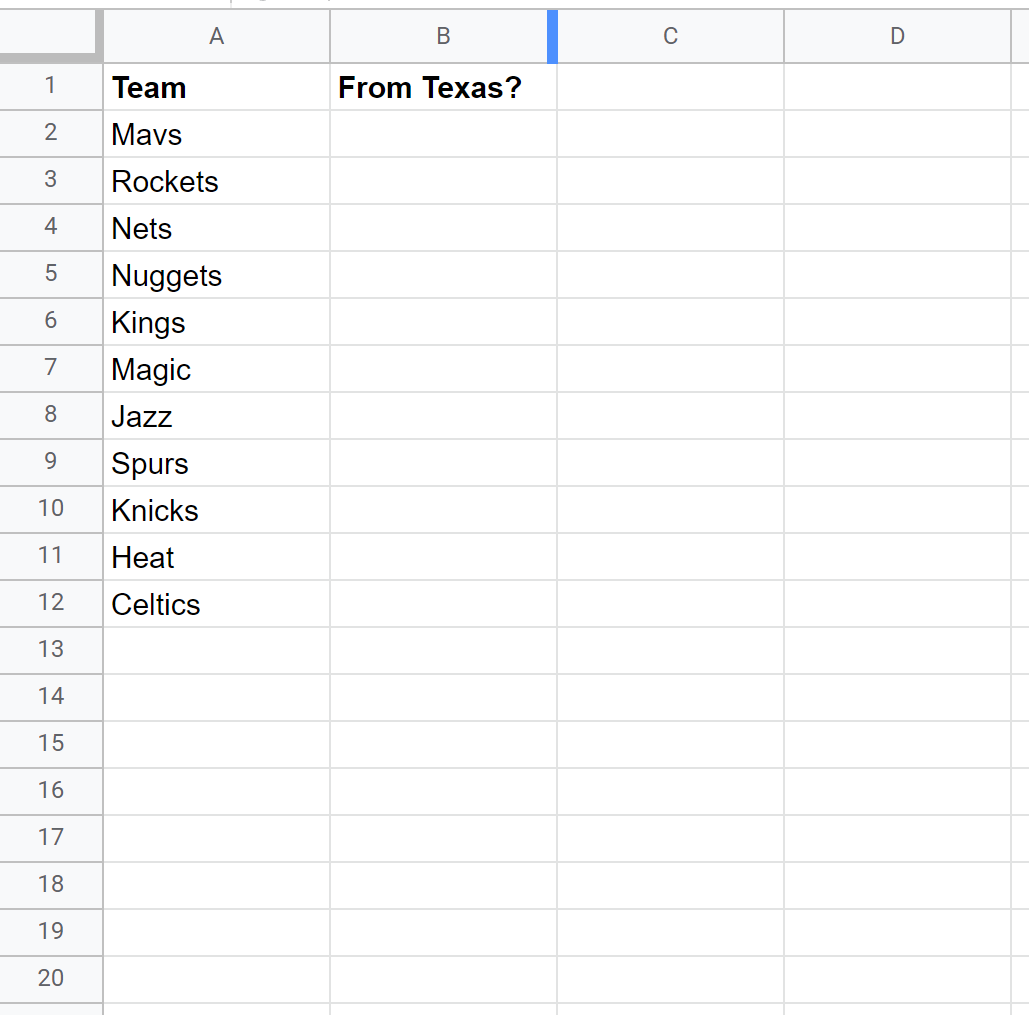Viewport: 1029px width, 1015px height.
Task: Click the "From Texas?" cell
Action: pyautogui.click(x=443, y=88)
